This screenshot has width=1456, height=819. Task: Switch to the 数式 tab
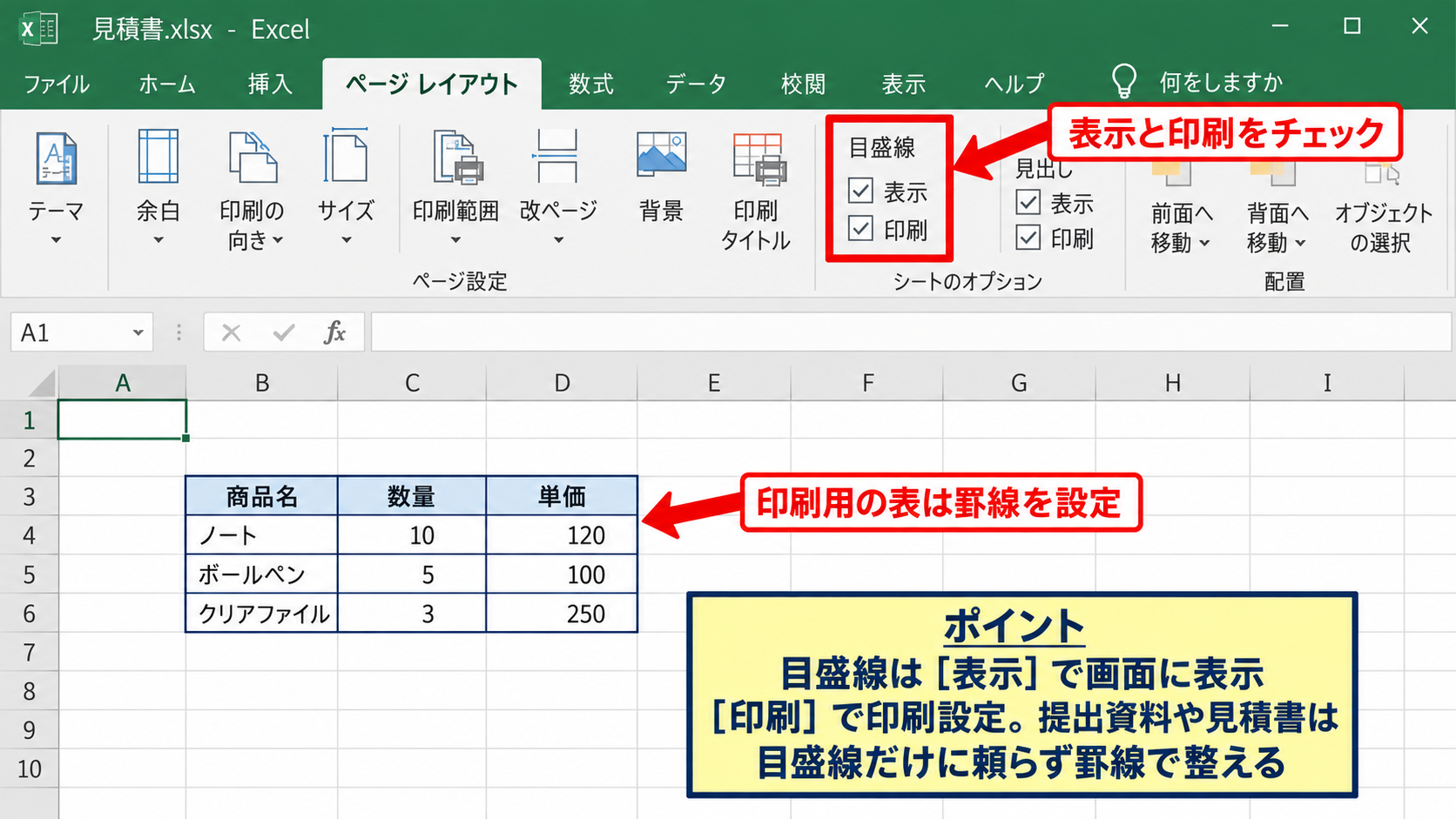[x=591, y=84]
